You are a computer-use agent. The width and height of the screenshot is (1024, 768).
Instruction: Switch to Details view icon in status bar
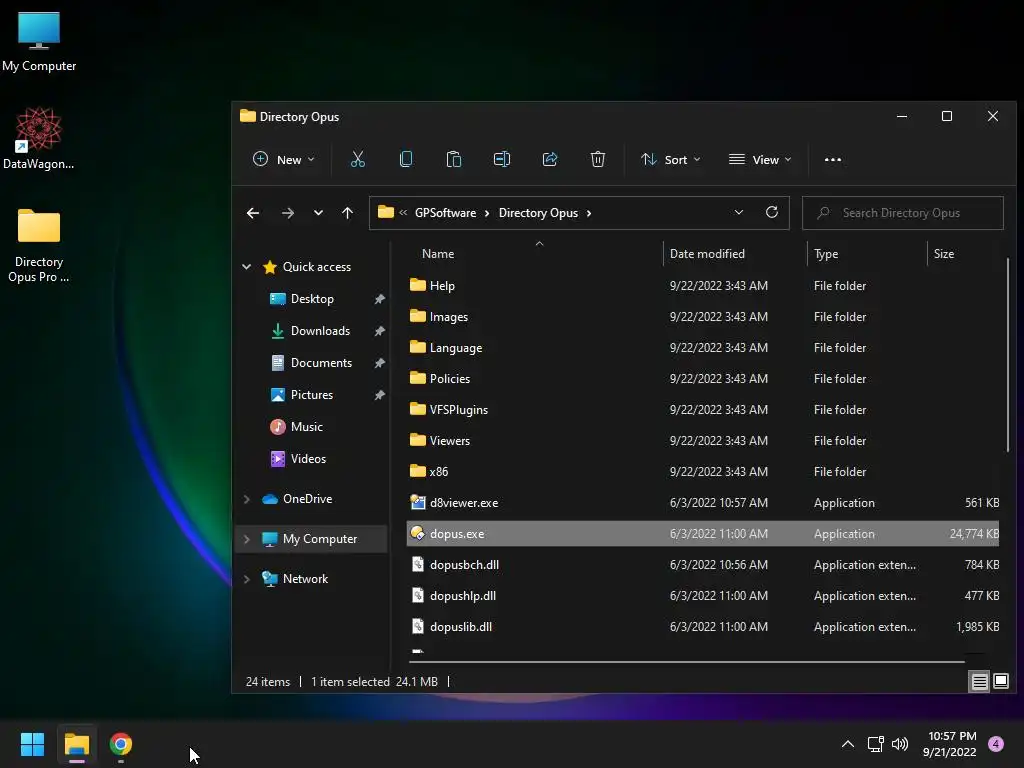tap(980, 682)
